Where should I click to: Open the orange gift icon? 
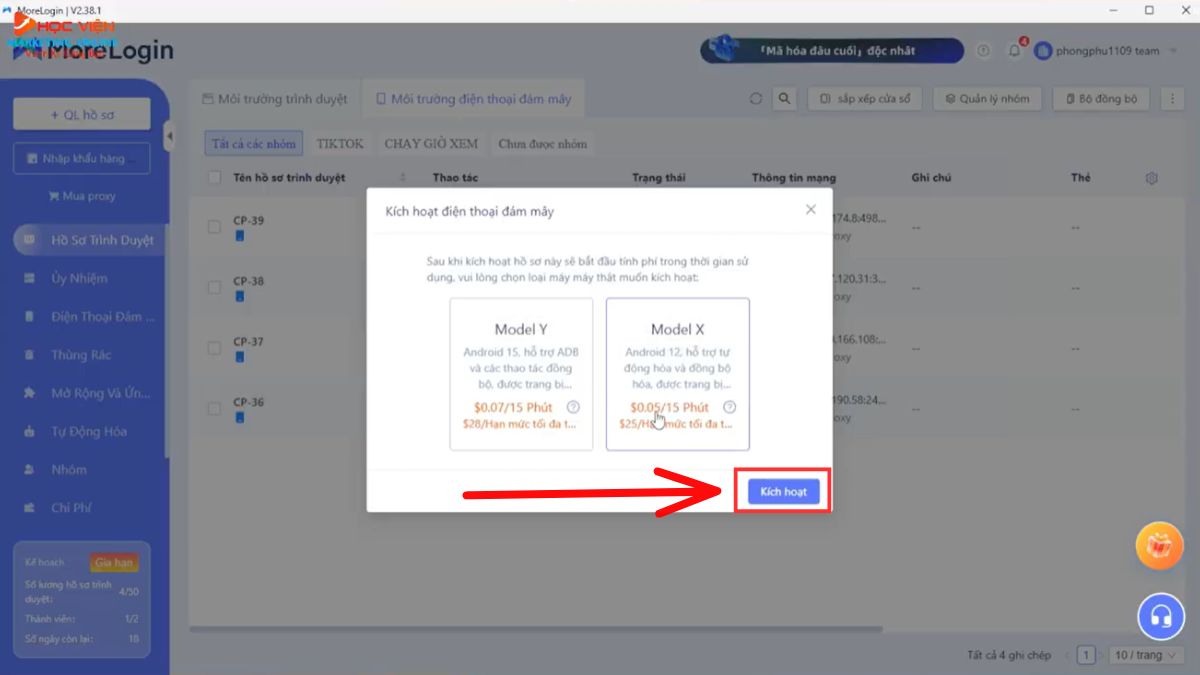(x=1160, y=546)
